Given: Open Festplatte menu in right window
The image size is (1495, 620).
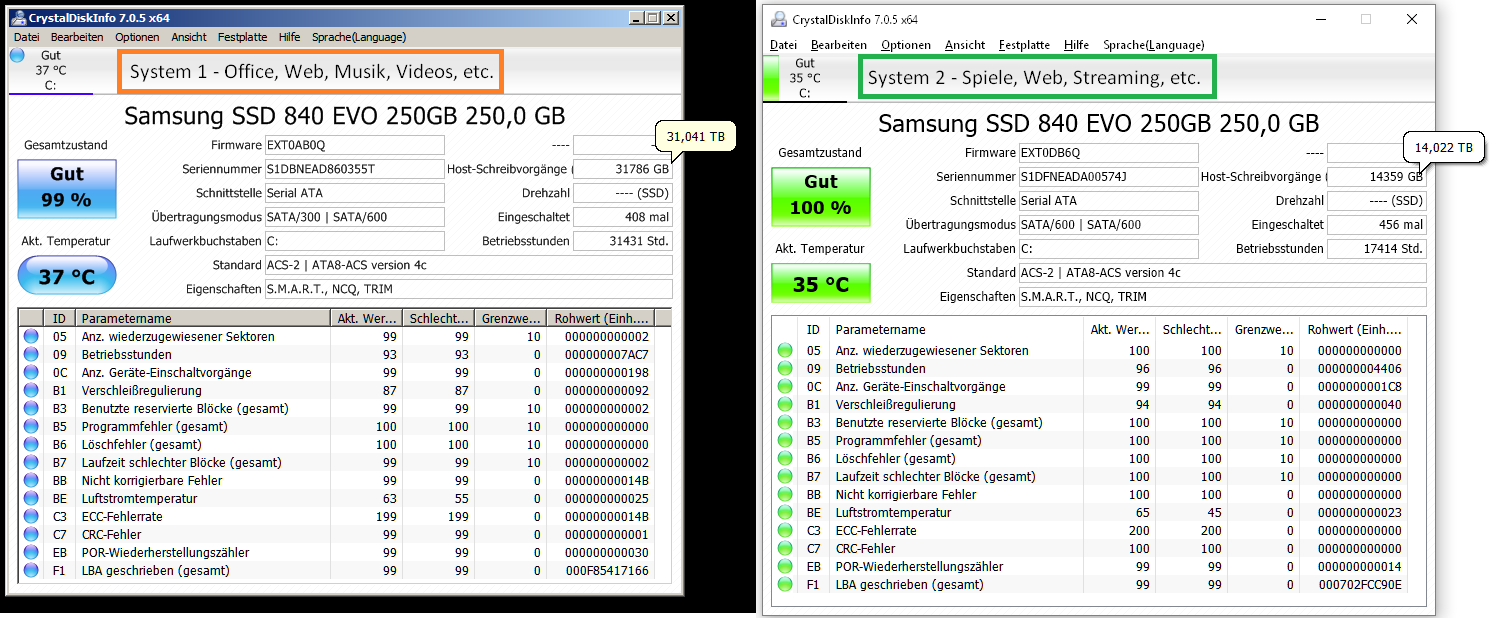Looking at the screenshot, I should [x=1024, y=45].
